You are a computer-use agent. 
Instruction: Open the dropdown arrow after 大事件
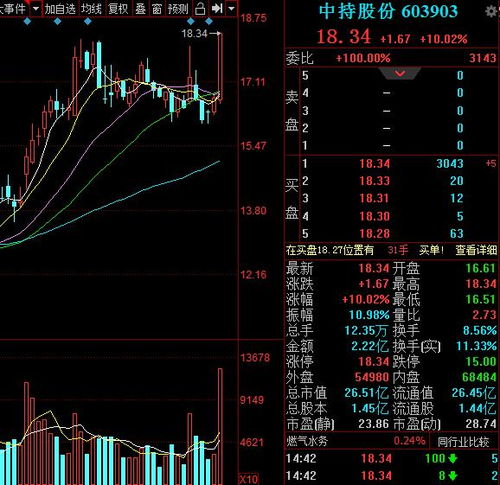click(x=36, y=8)
